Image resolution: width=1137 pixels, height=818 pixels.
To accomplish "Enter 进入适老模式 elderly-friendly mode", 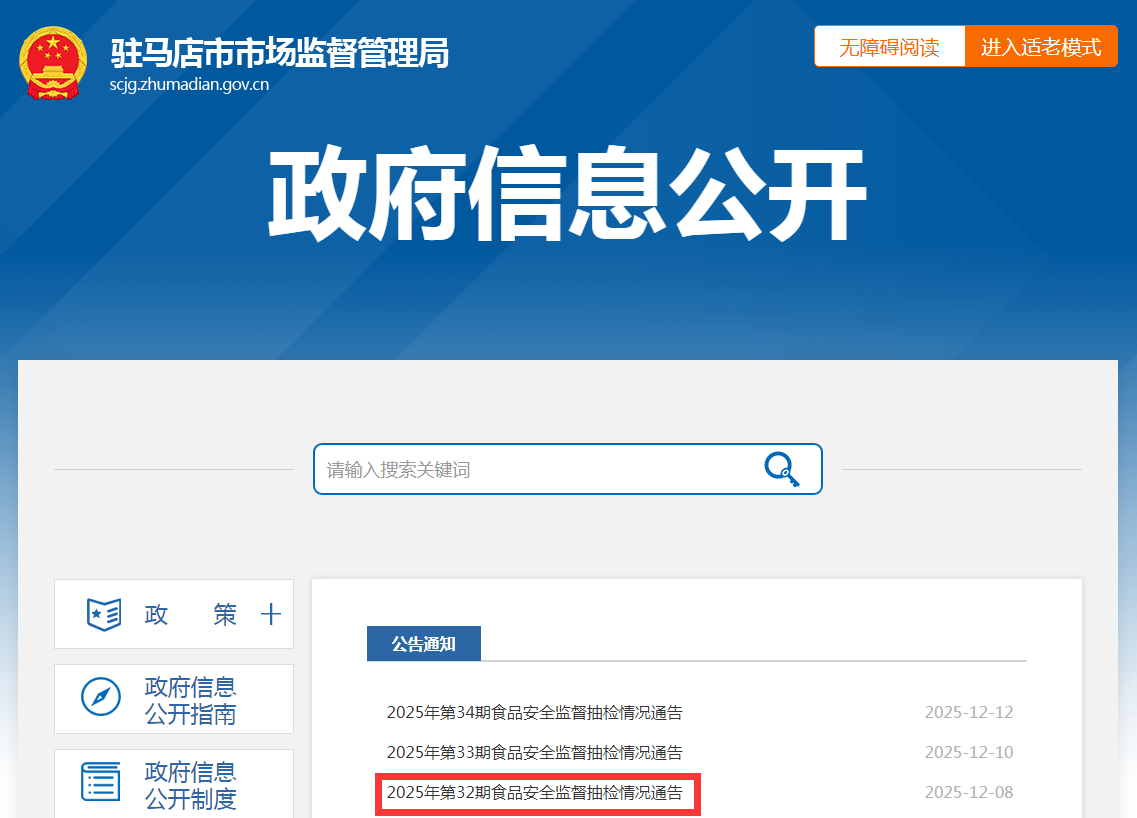I will click(x=1040, y=47).
